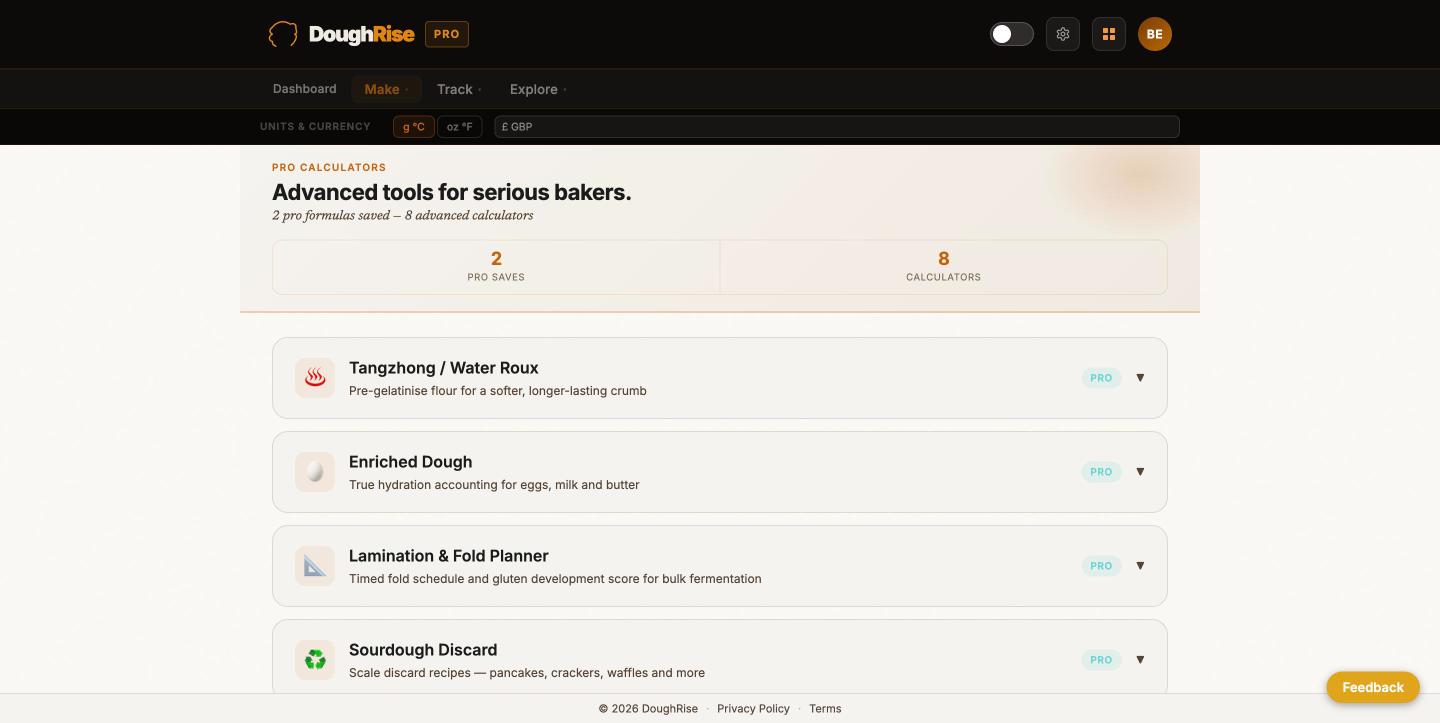Open the Track menu
The width and height of the screenshot is (1440, 723).
[459, 89]
